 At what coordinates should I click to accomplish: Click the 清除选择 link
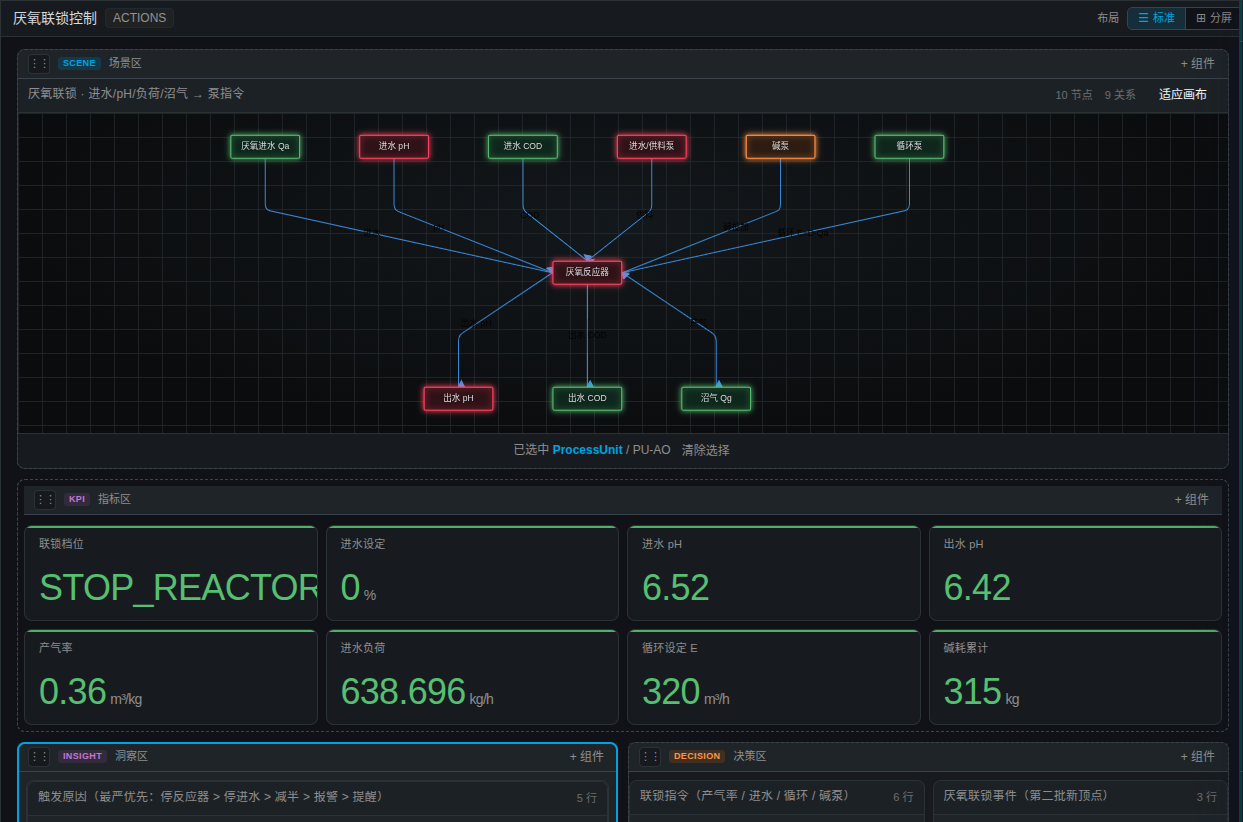point(706,450)
